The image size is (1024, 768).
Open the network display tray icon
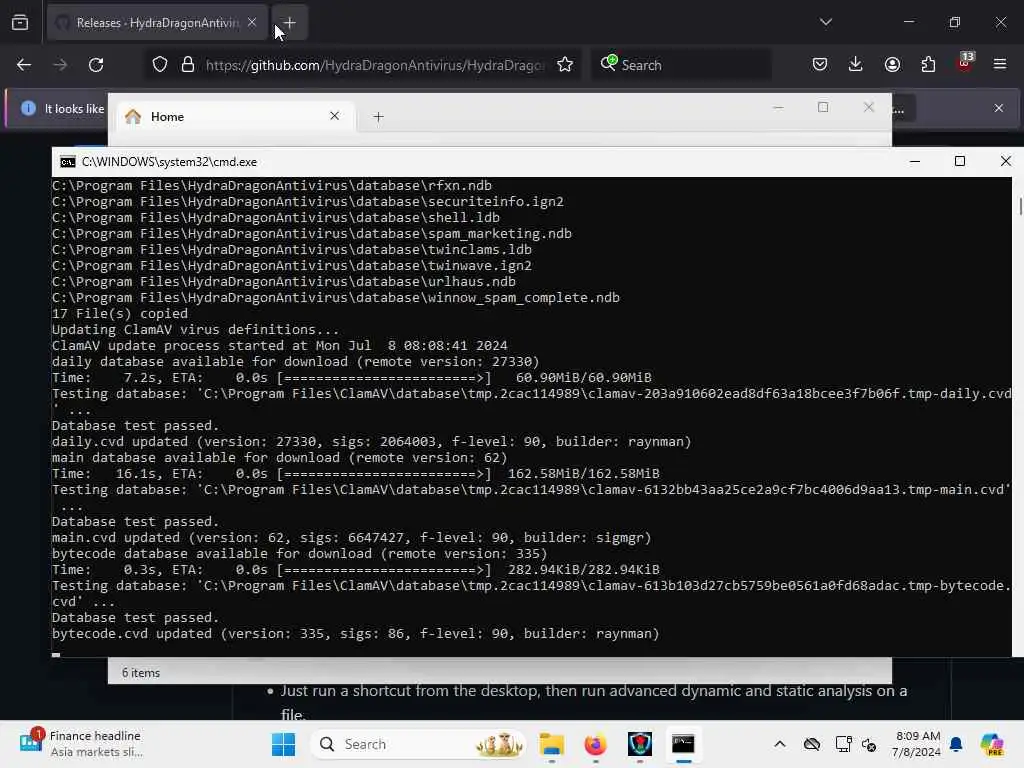coord(843,744)
